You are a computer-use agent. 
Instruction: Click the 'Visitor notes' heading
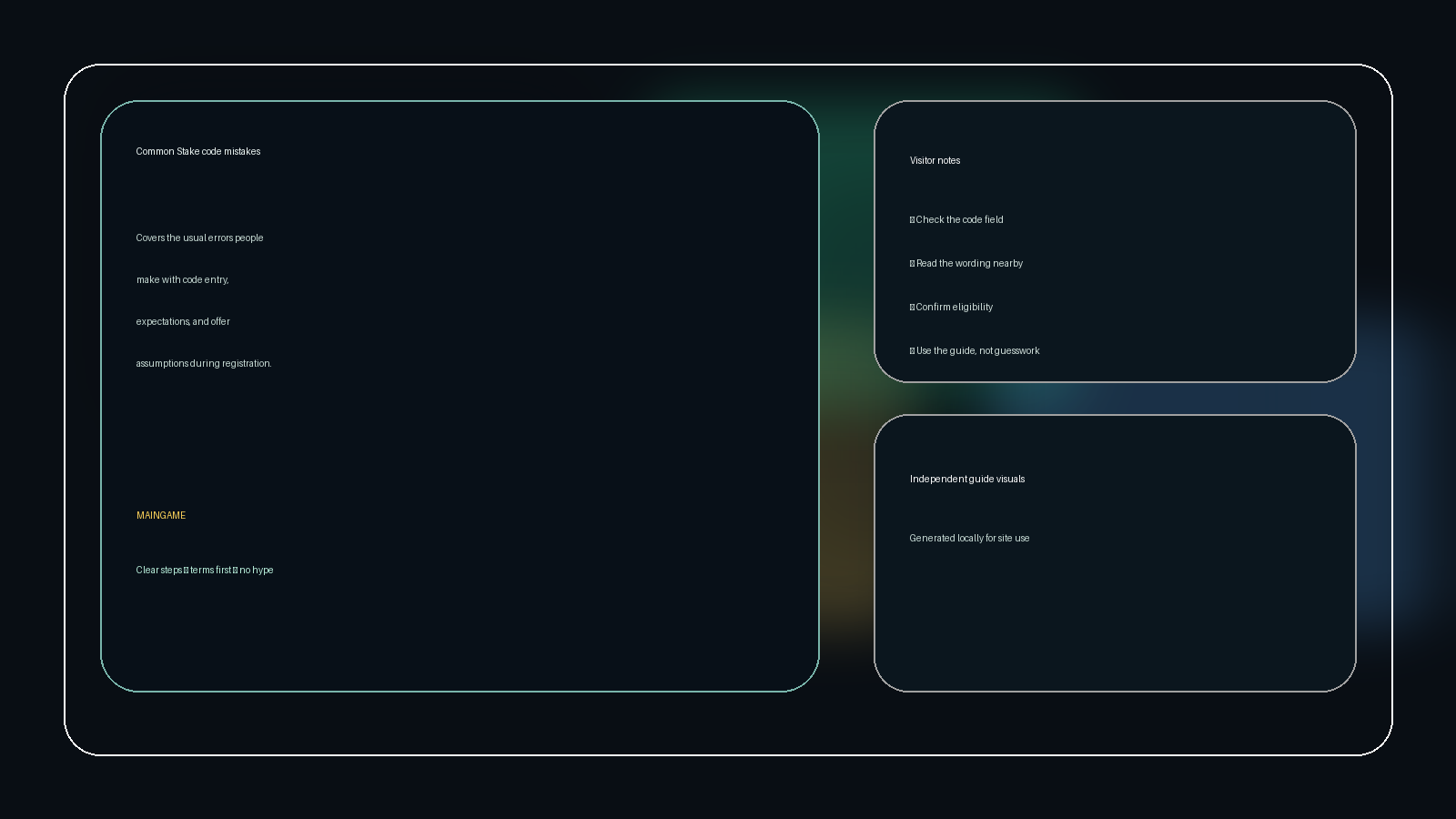(x=935, y=160)
